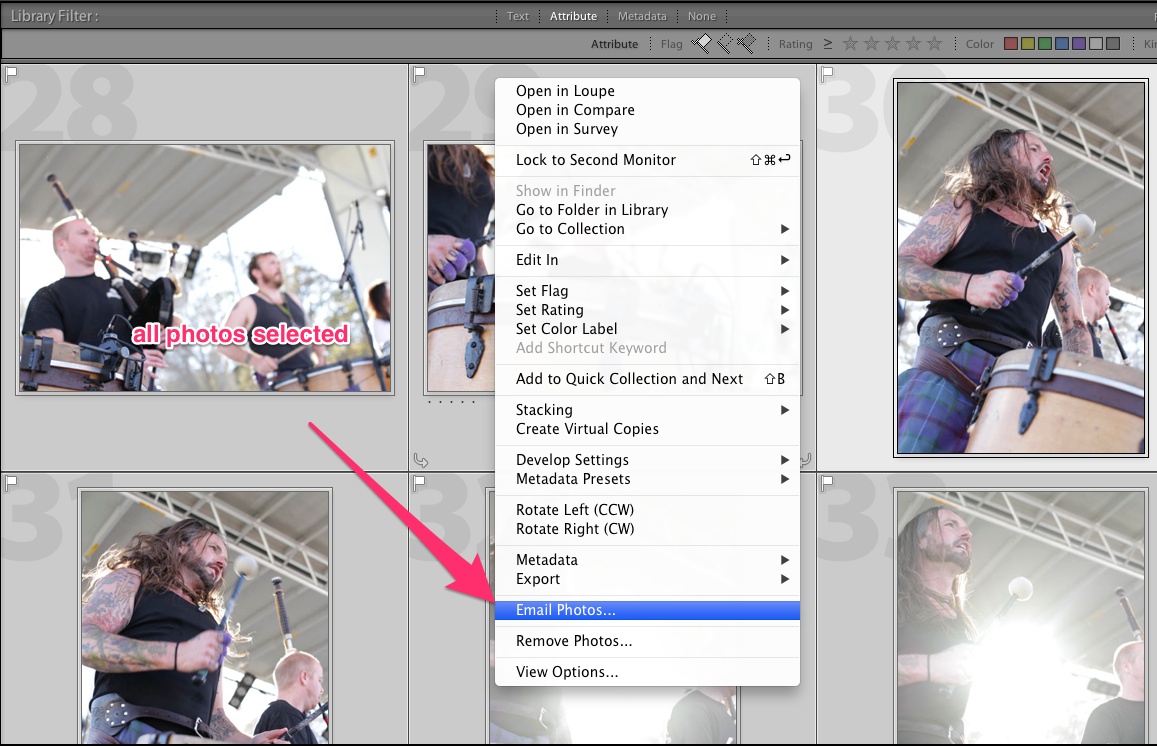Choose Rotate Right (CW)

pyautogui.click(x=647, y=530)
